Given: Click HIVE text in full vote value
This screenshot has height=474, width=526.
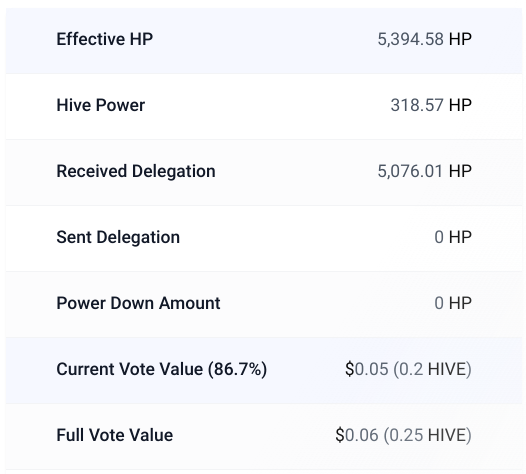Looking at the screenshot, I should 448,435.
